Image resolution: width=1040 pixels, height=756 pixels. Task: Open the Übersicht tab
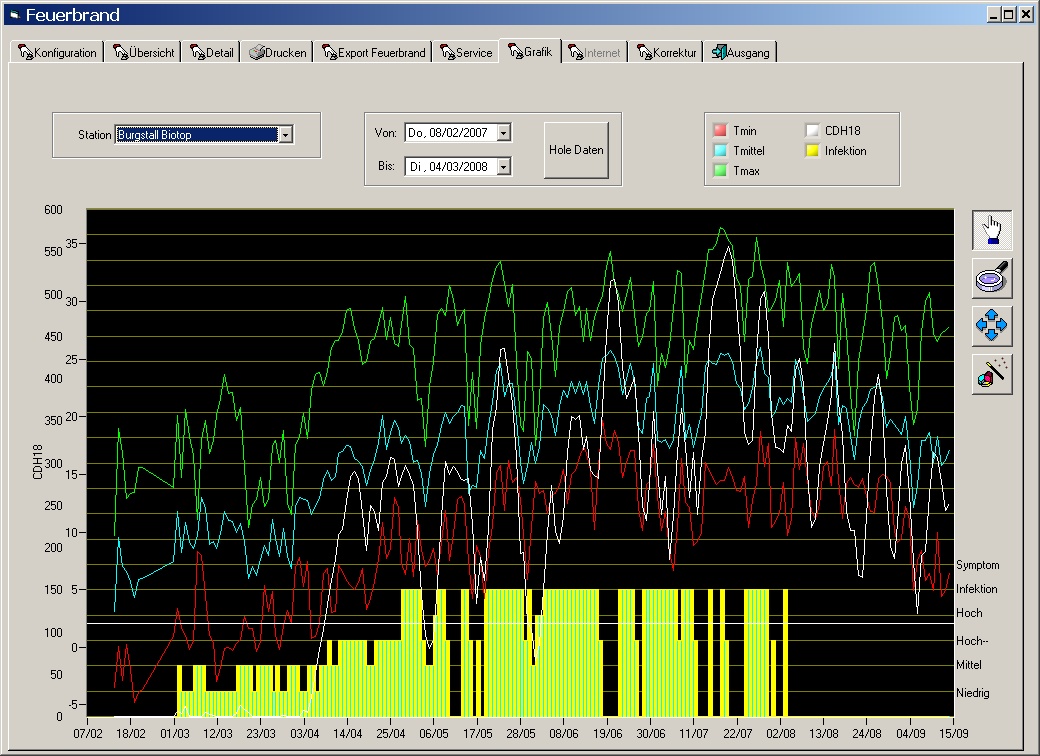coord(143,53)
